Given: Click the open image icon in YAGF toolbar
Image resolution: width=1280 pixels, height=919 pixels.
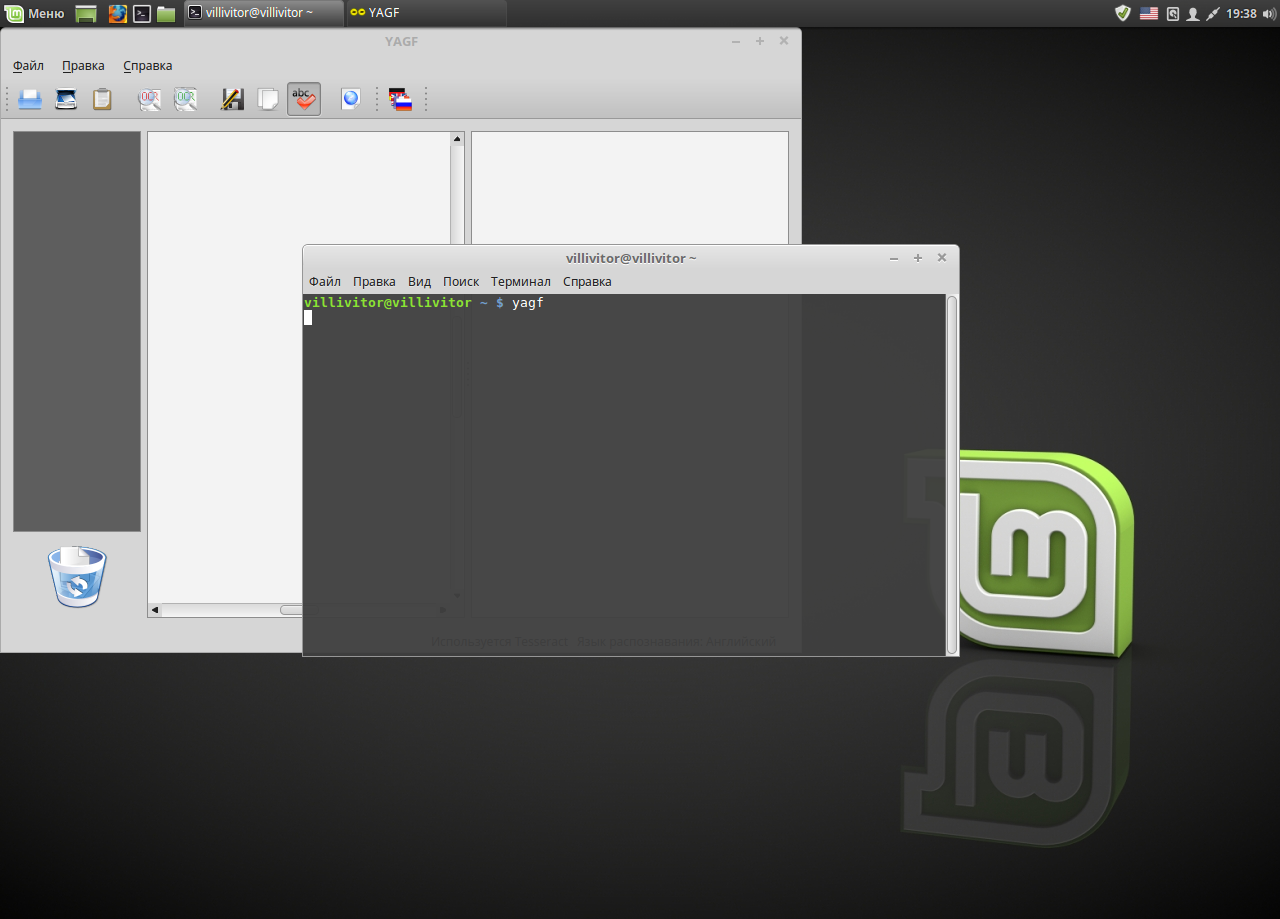Looking at the screenshot, I should tap(30, 99).
